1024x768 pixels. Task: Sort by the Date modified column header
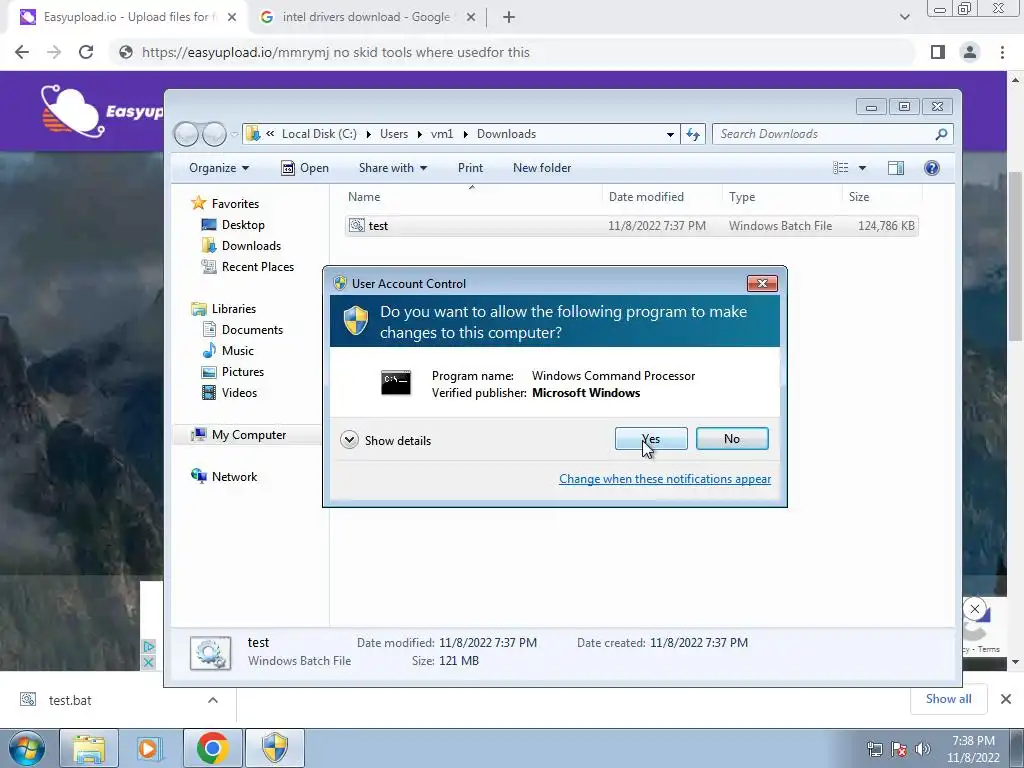tap(662, 197)
